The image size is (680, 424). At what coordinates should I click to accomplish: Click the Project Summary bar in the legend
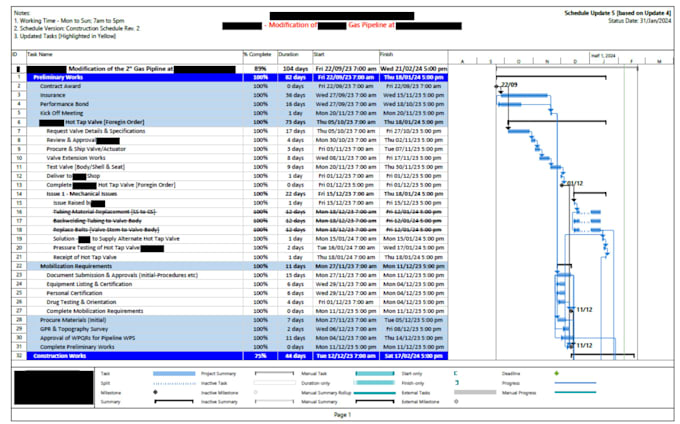275,373
